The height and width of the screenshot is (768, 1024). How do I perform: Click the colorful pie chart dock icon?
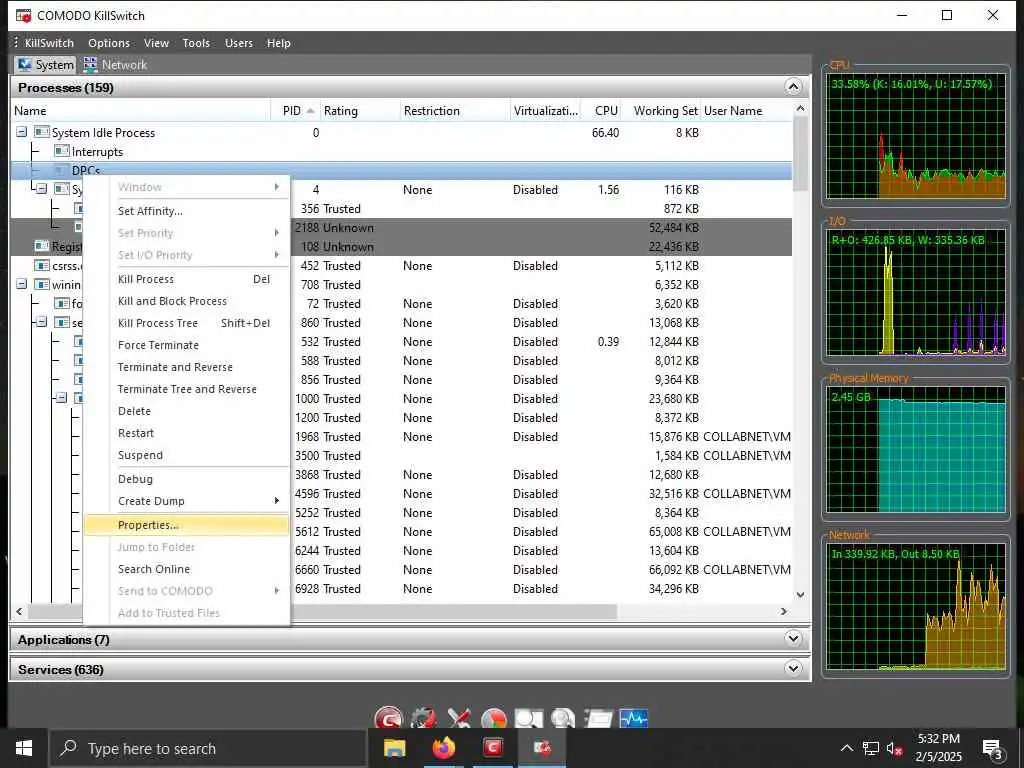point(494,718)
